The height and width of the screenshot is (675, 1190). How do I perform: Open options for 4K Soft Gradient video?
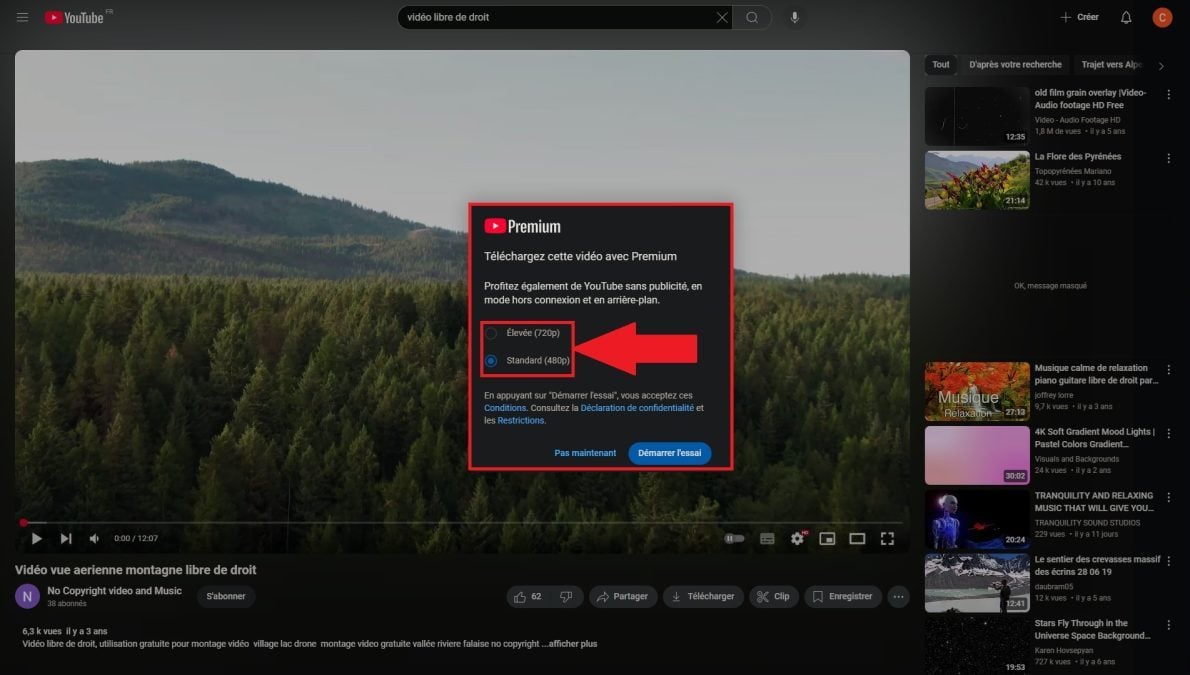pos(1169,434)
